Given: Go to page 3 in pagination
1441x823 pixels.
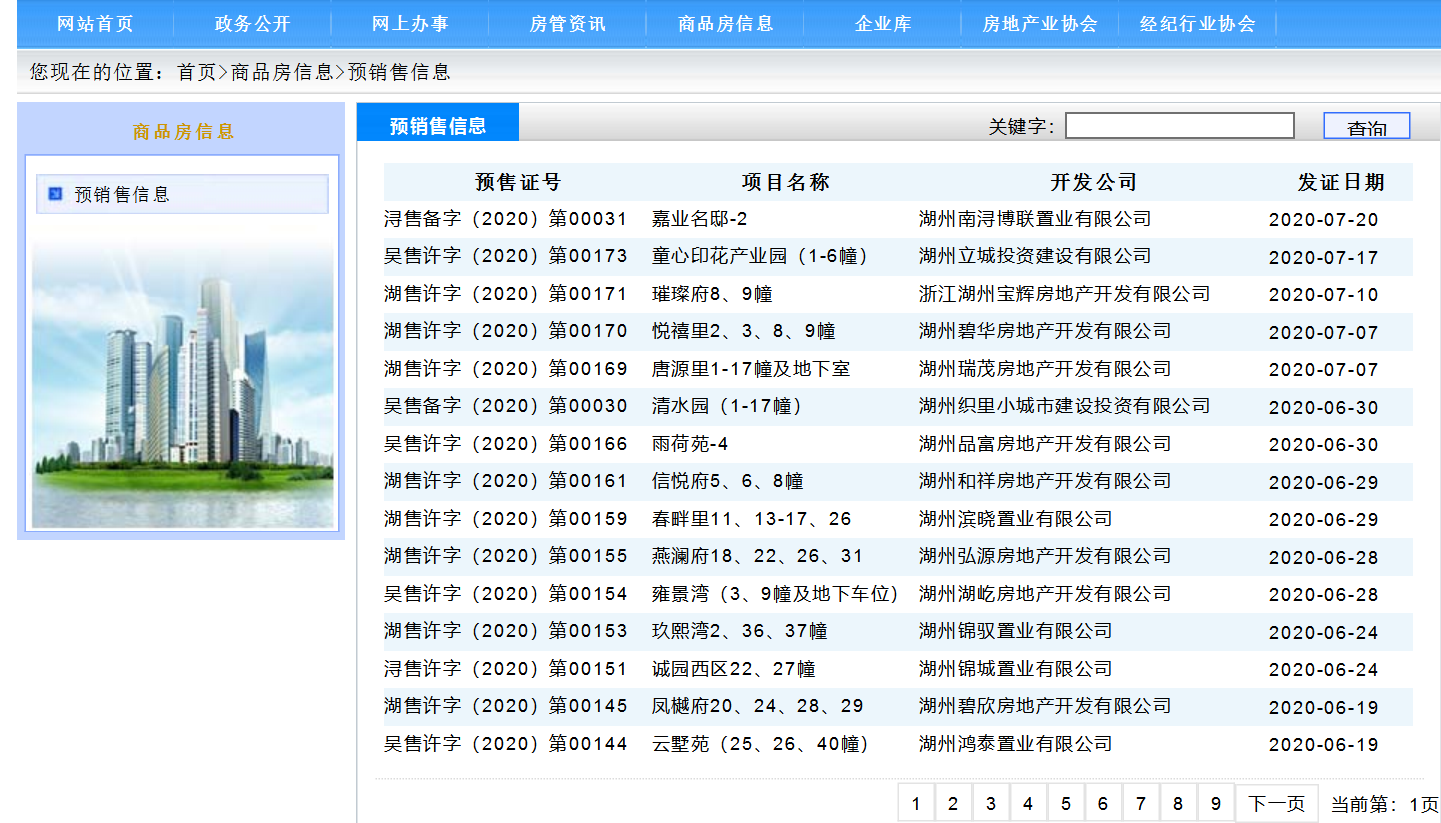Looking at the screenshot, I should [990, 803].
